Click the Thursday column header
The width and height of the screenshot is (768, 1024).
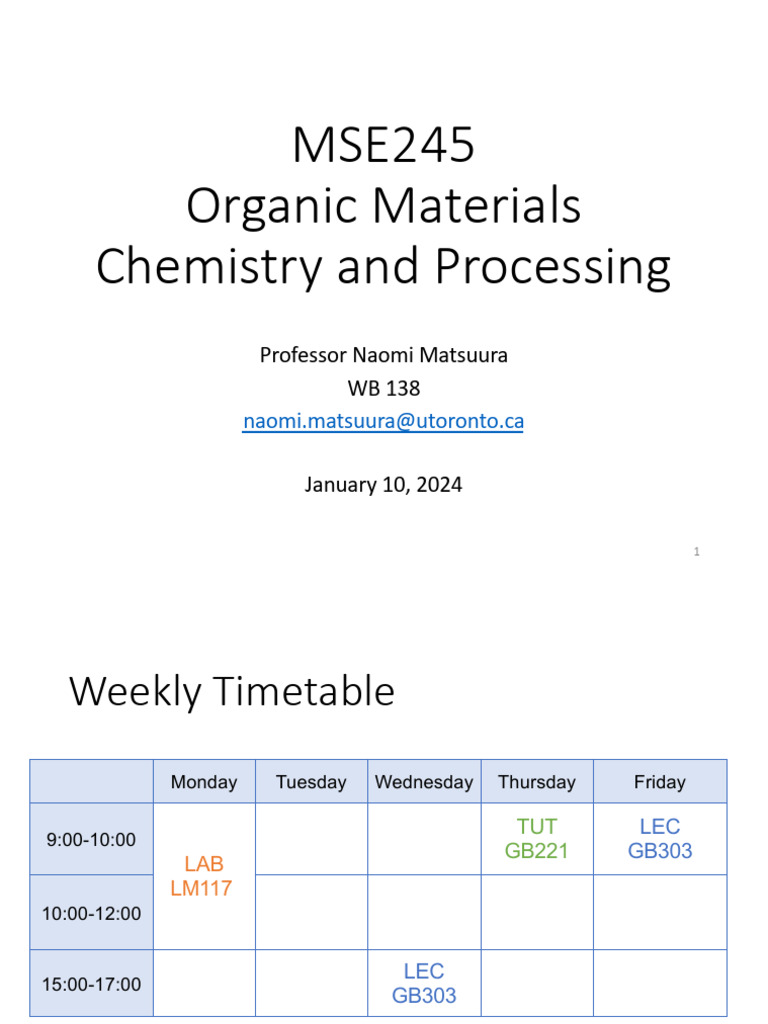(x=537, y=782)
